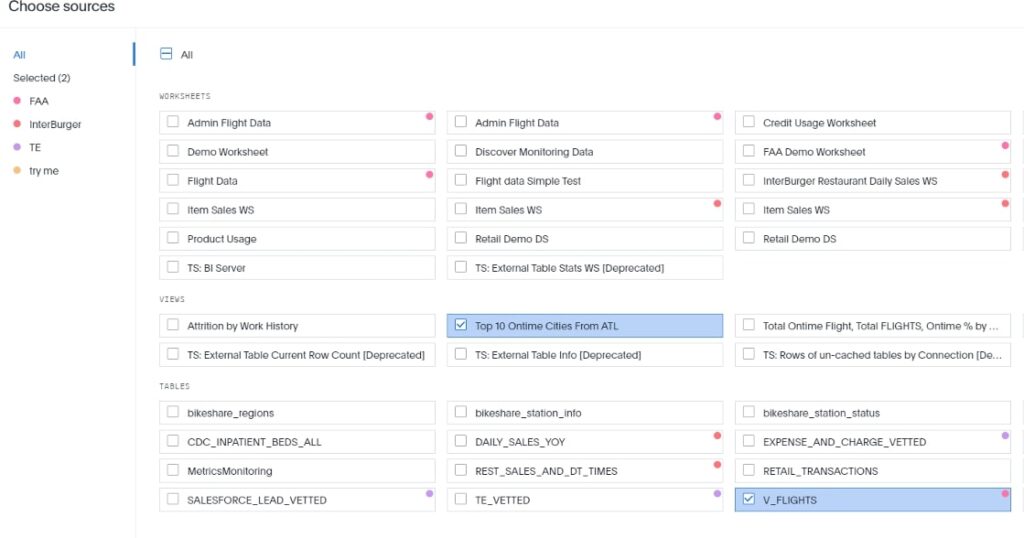
Task: Select the Attrition by Work History view
Action: pos(242,326)
